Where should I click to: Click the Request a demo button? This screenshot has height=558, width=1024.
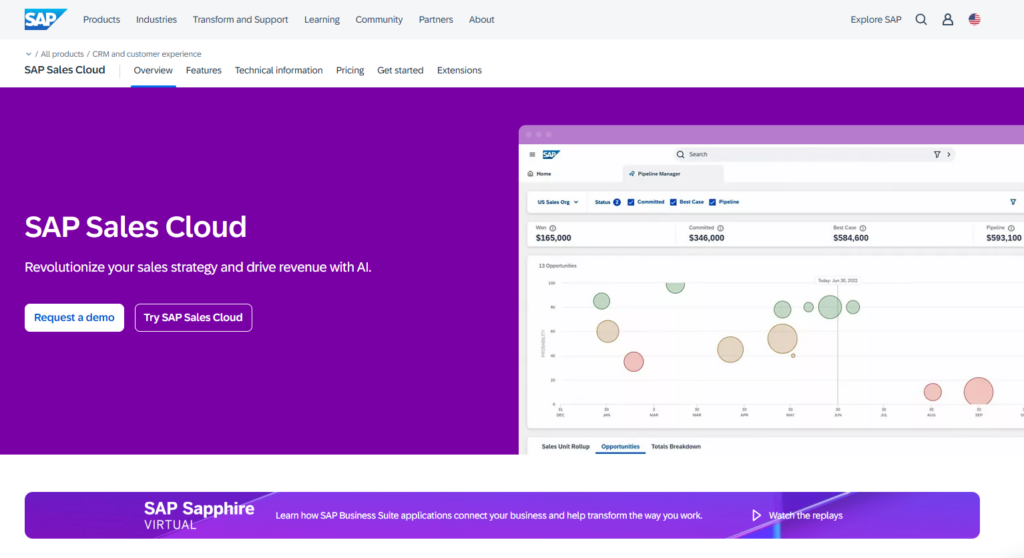(x=74, y=318)
